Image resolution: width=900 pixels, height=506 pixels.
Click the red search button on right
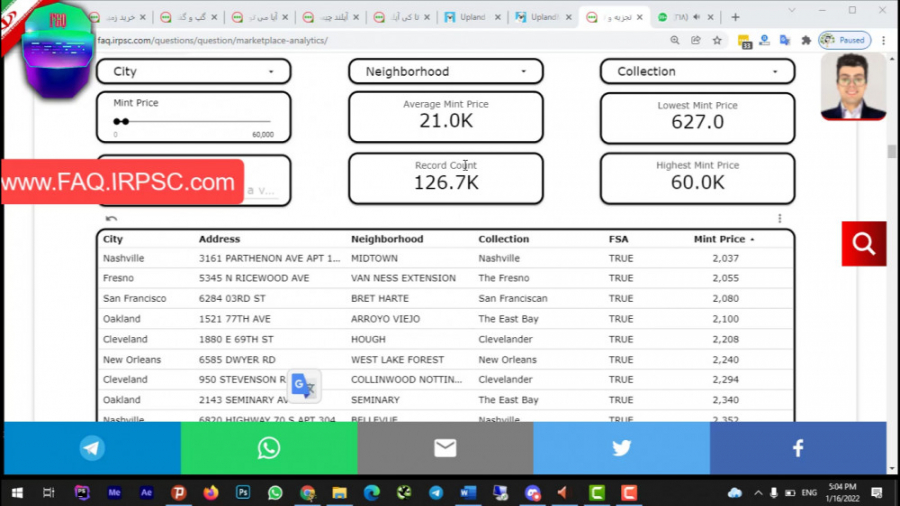click(864, 244)
